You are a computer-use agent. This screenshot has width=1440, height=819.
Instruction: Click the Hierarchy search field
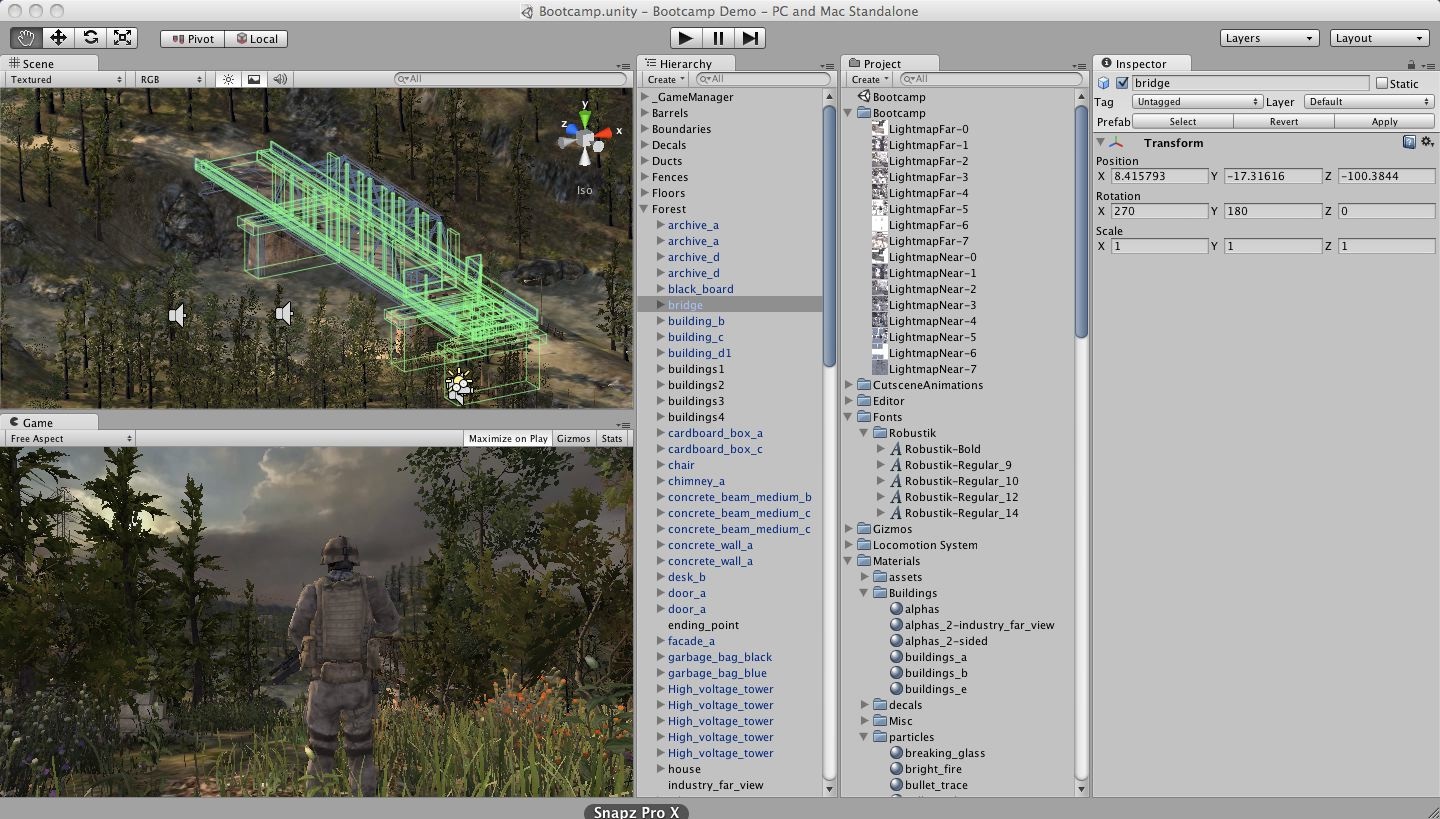pyautogui.click(x=763, y=79)
